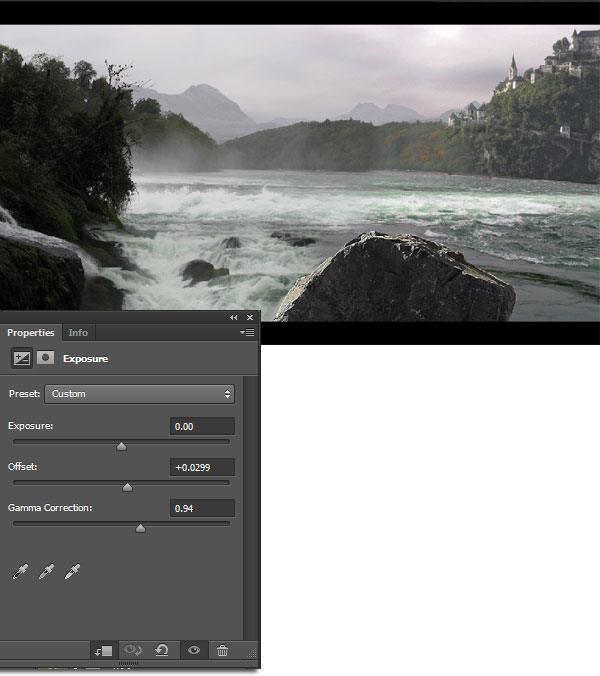This screenshot has height=676, width=600.
Task: Pick the black point eyedropper
Action: (20, 571)
